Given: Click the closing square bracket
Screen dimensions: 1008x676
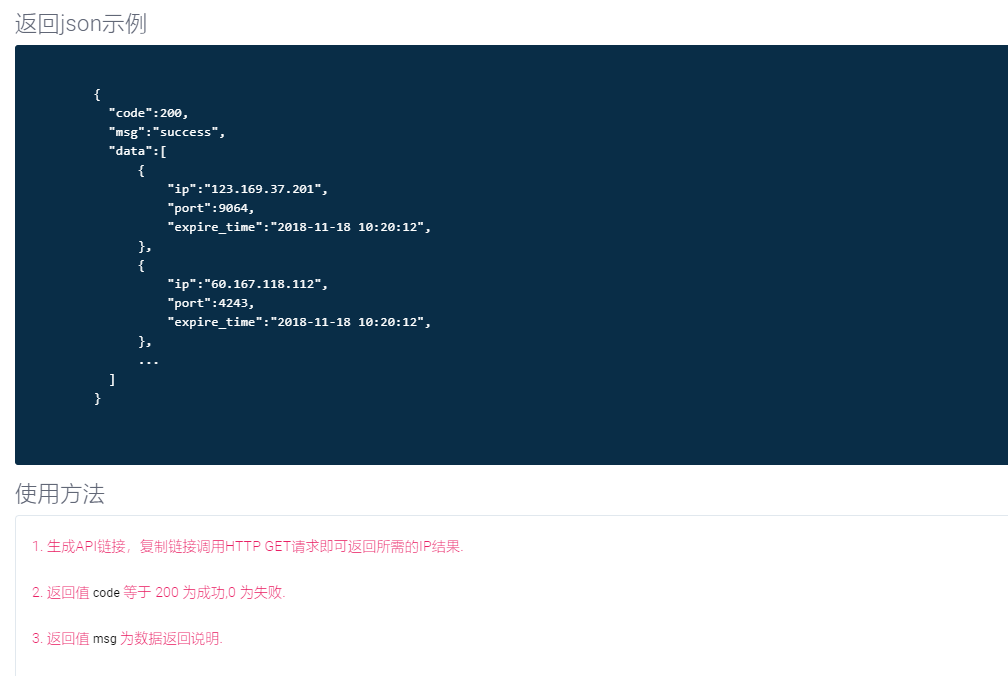Looking at the screenshot, I should 112,380.
